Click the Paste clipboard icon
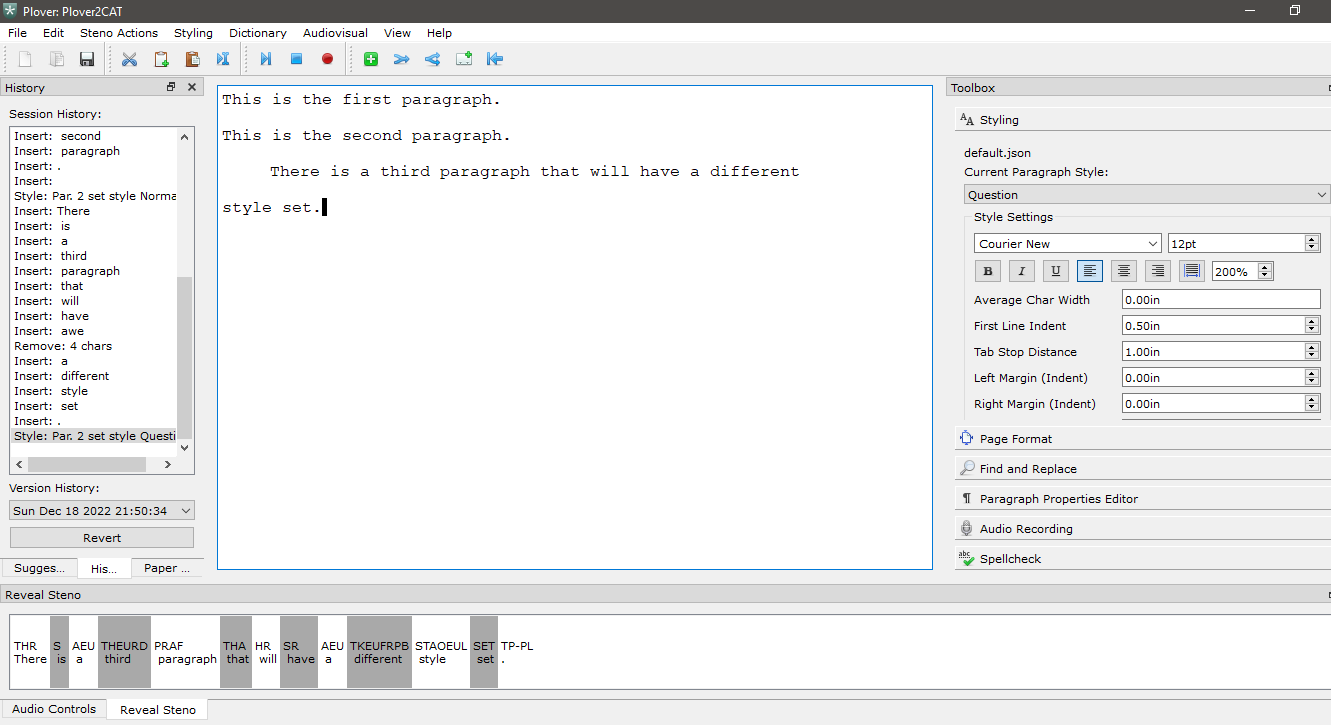The height and width of the screenshot is (725, 1331). 192,59
